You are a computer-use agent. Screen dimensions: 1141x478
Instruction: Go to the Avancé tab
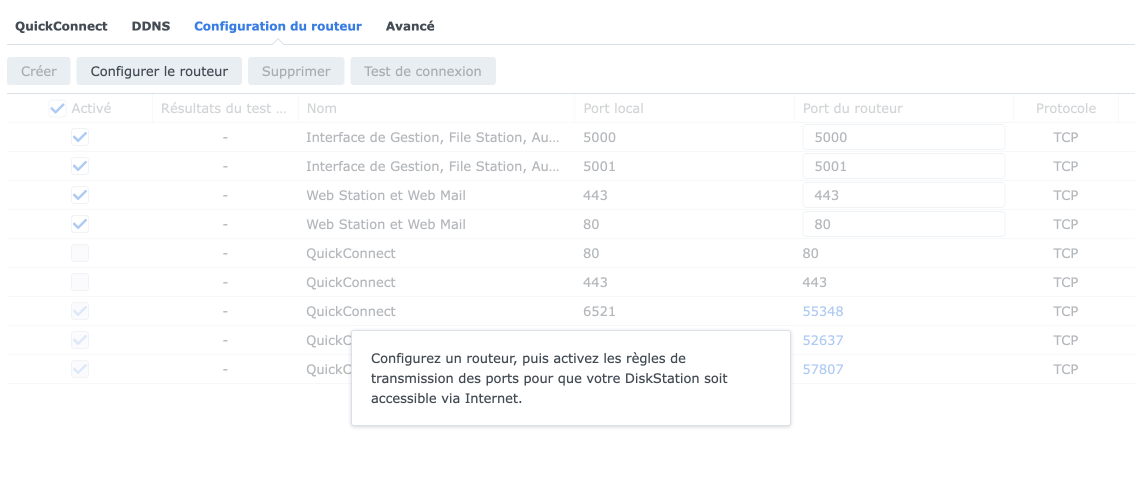tap(410, 26)
